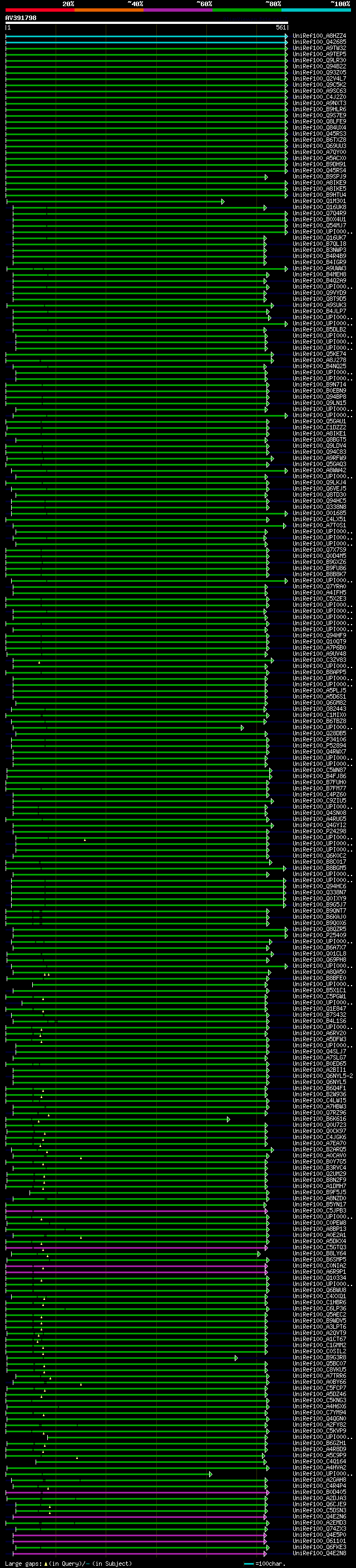Click the 561 query length label
Screen dimensions: 356x1568
click(280, 27)
